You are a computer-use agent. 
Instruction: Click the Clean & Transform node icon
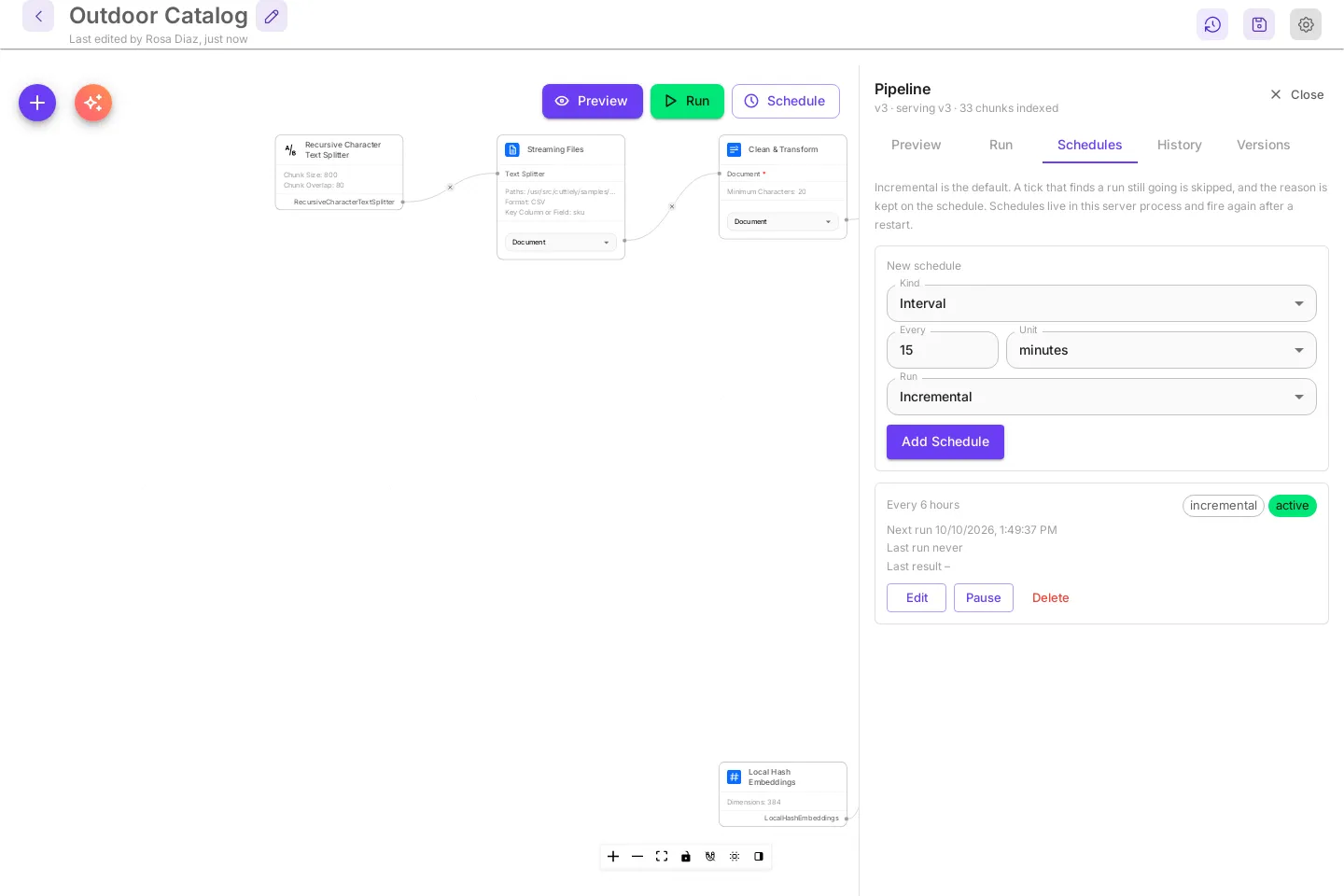[x=735, y=149]
